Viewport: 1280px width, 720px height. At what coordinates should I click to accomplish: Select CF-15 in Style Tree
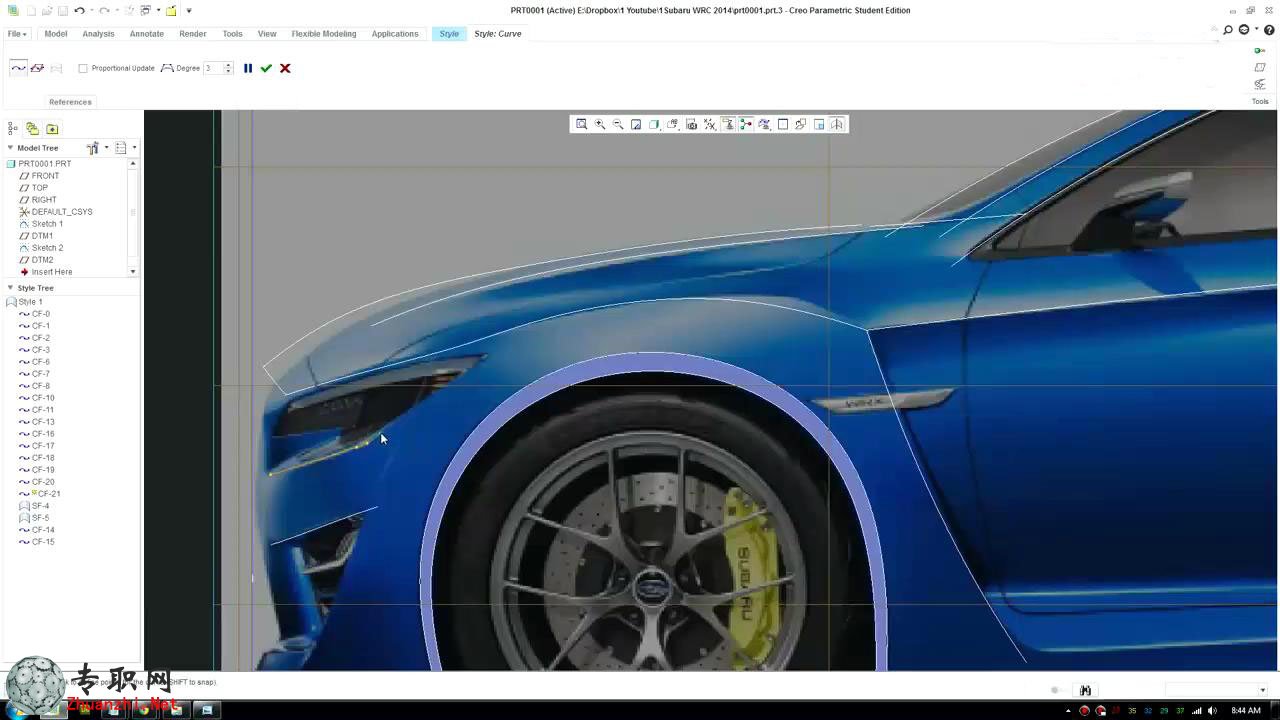coord(43,542)
